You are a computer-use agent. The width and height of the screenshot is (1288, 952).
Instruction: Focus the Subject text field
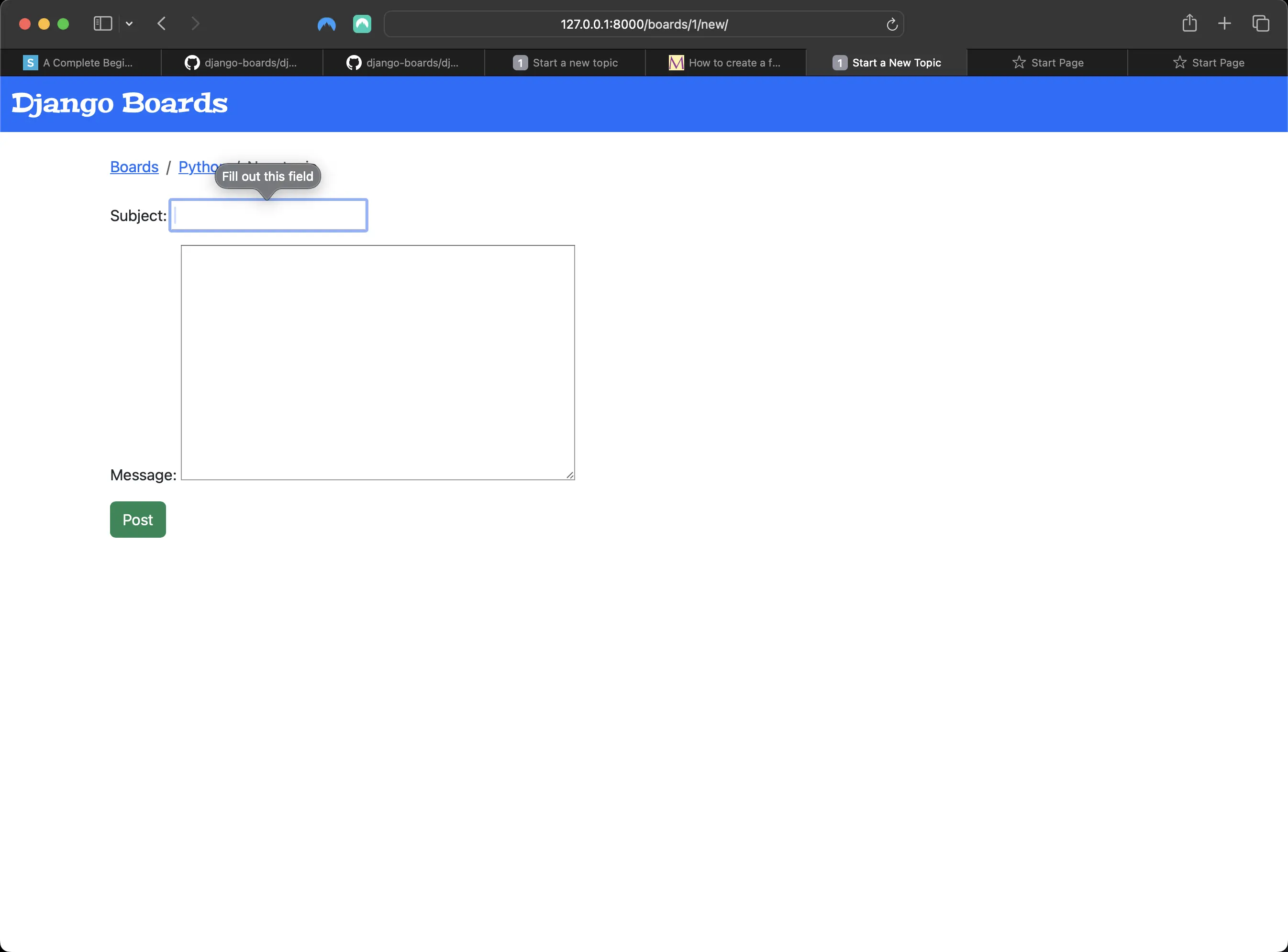click(268, 216)
